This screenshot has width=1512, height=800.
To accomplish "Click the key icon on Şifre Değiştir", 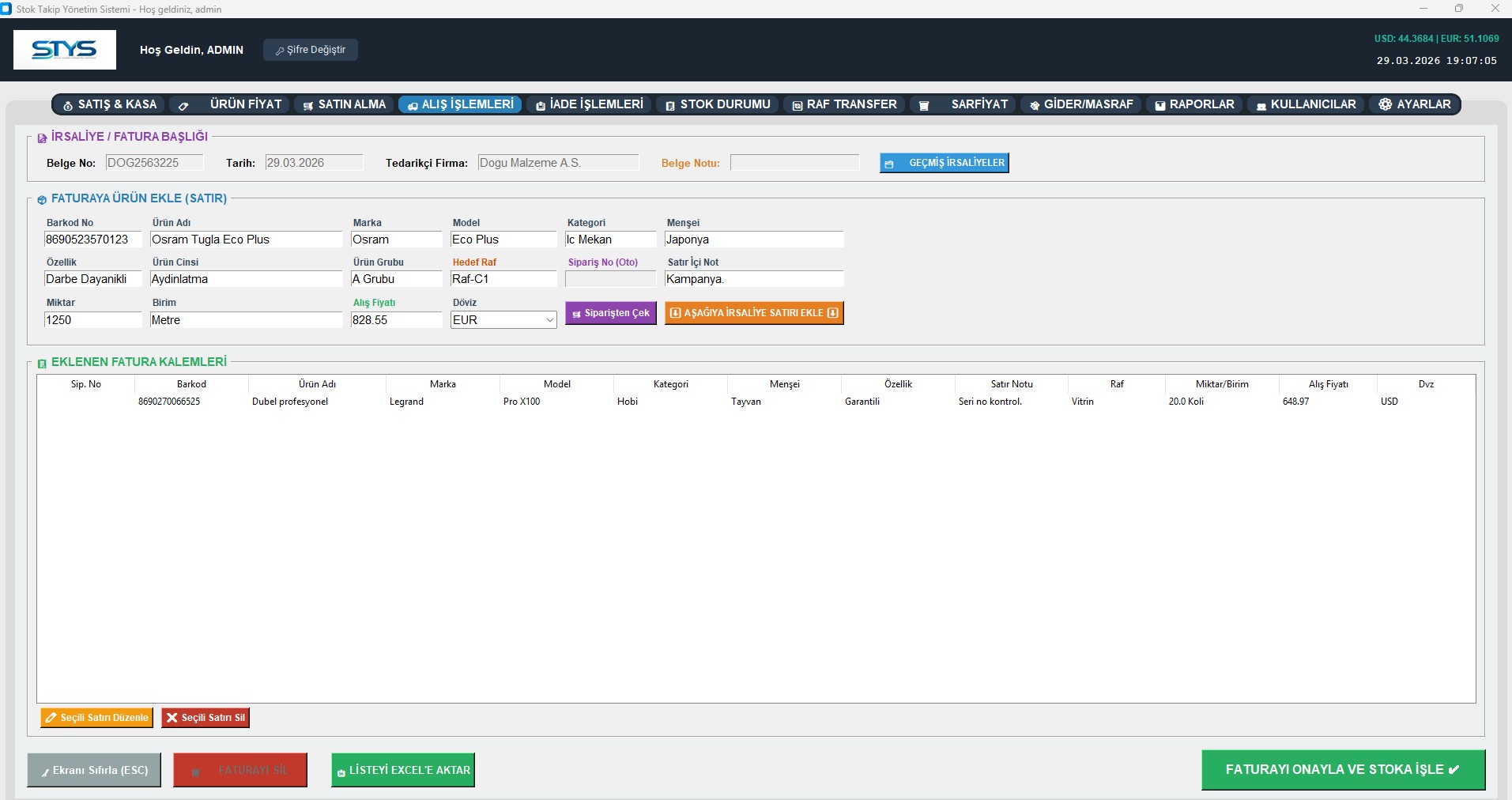I will pyautogui.click(x=280, y=51).
